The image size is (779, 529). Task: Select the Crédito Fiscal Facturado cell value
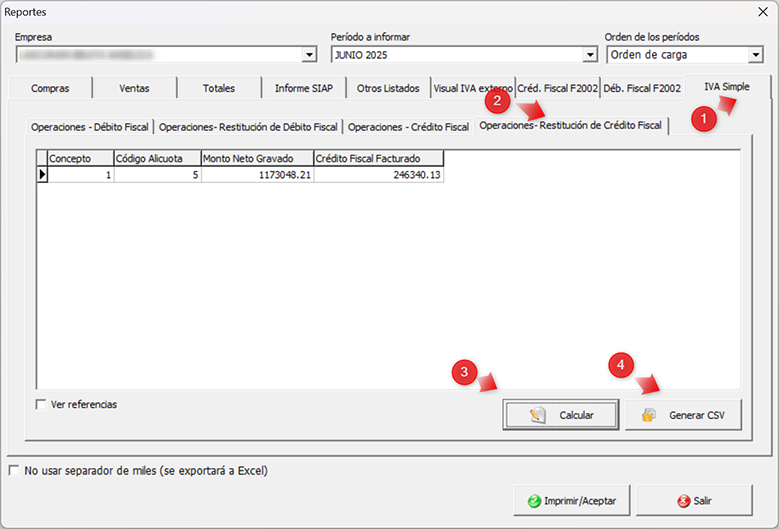[x=378, y=174]
